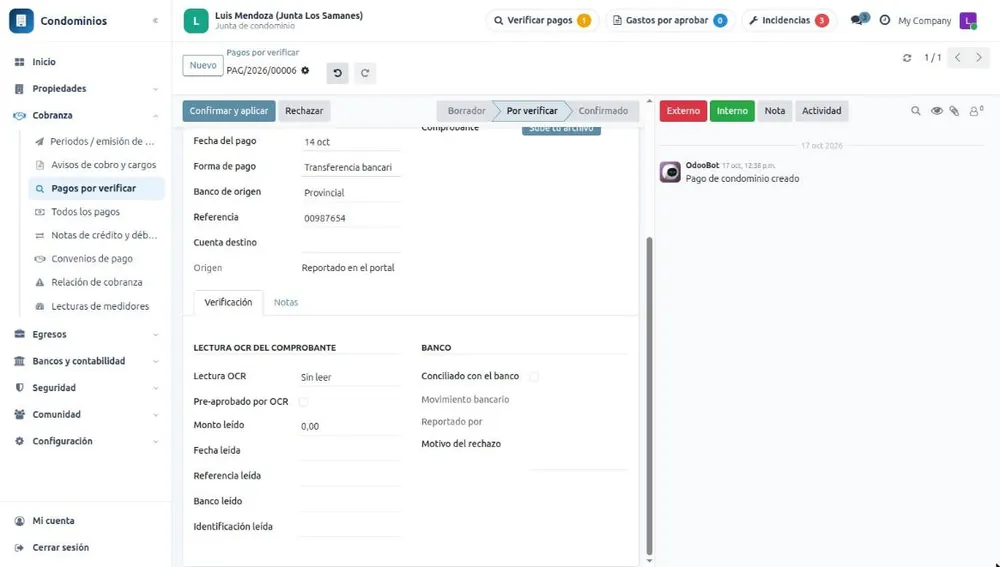This screenshot has height=567, width=1000.
Task: Click the Rechazar button
Action: [x=304, y=111]
